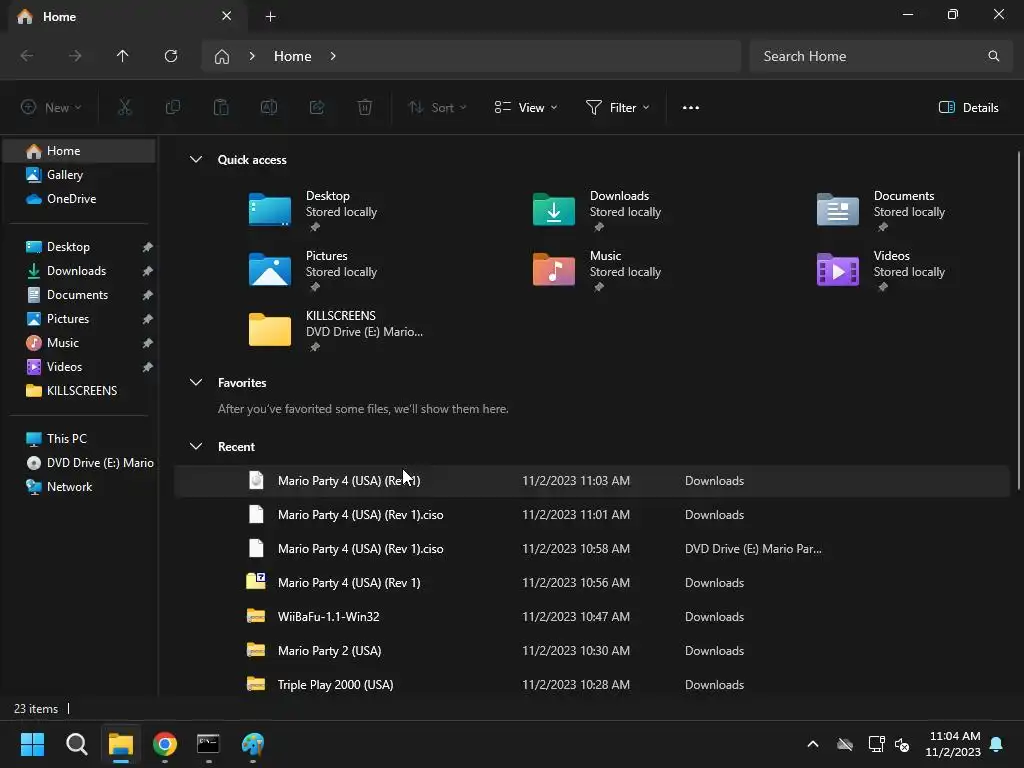Select KILLSCREENS in navigation pane
Screen dimensions: 1024x768
pyautogui.click(x=79, y=391)
